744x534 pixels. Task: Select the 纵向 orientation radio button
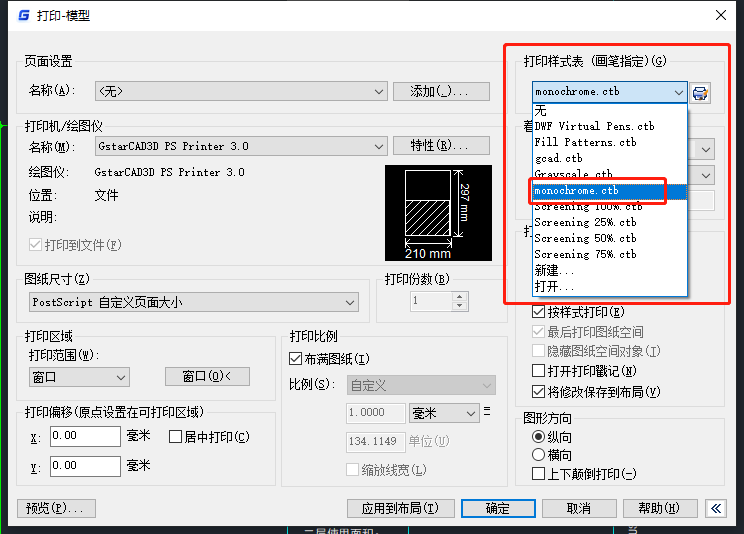pyautogui.click(x=538, y=436)
